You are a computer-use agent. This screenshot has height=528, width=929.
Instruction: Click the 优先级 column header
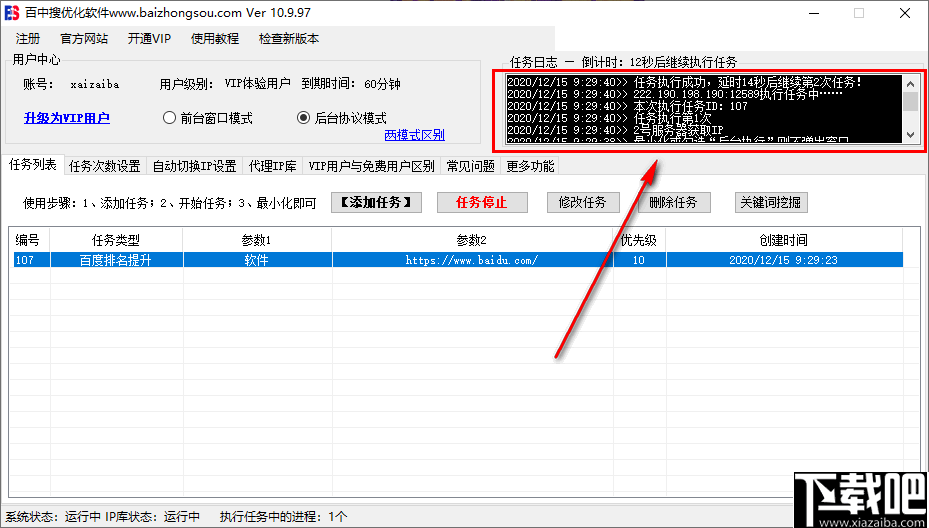point(639,240)
